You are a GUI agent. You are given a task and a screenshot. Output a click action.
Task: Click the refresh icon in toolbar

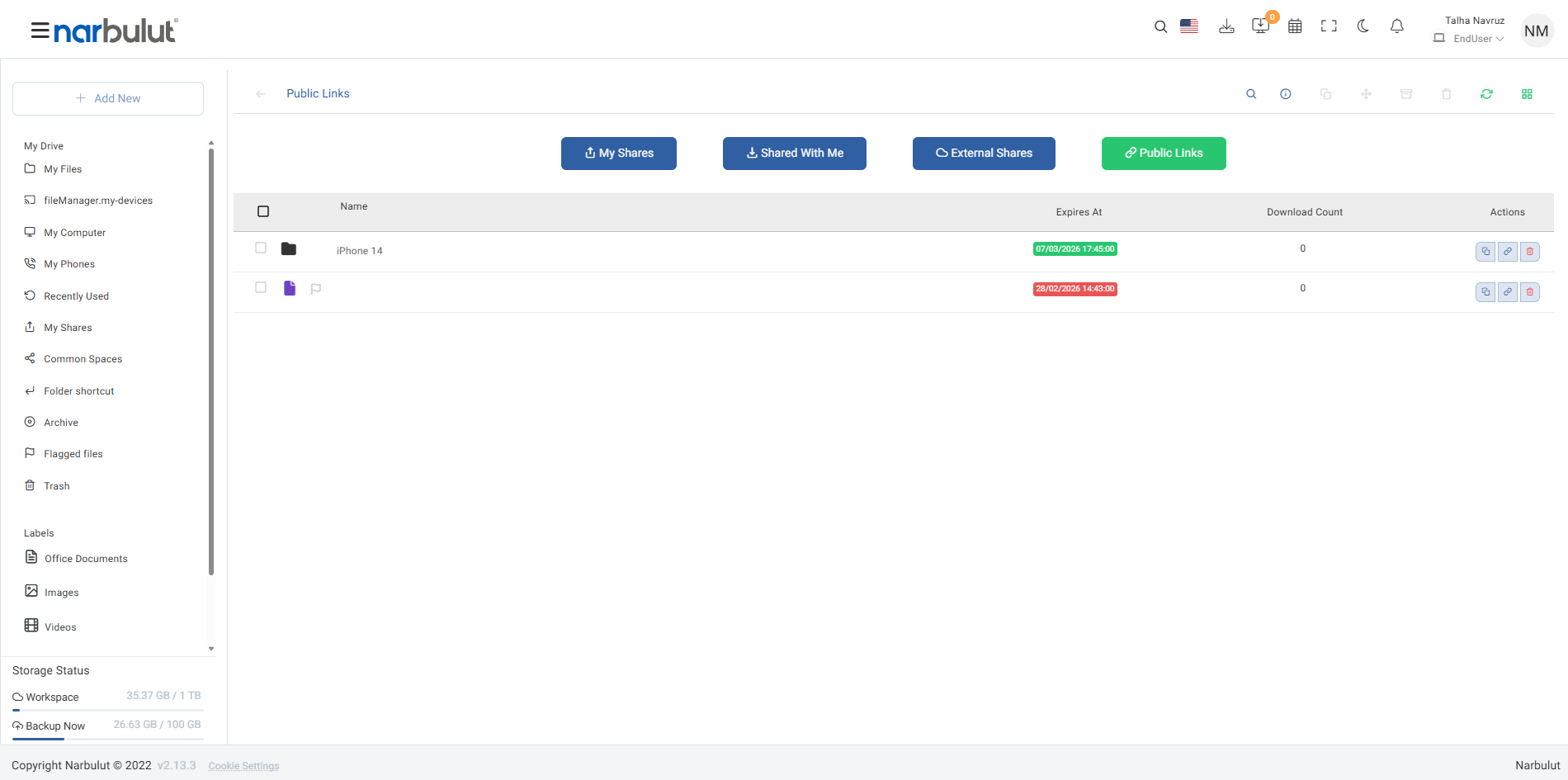tap(1486, 94)
